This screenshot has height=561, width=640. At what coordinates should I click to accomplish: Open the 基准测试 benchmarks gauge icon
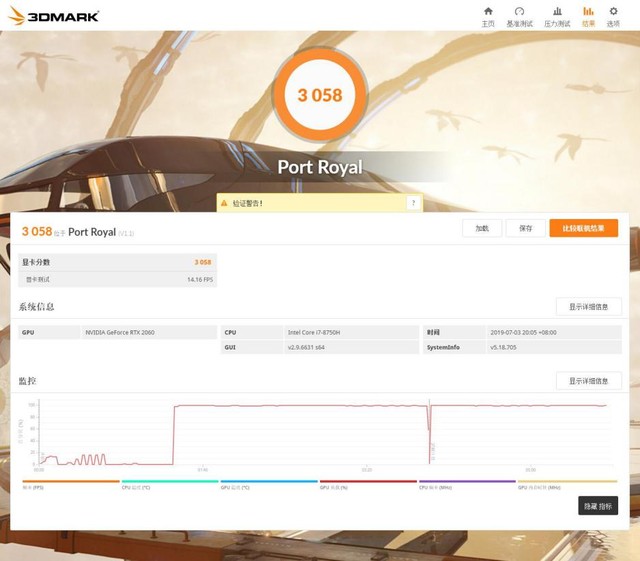[519, 11]
